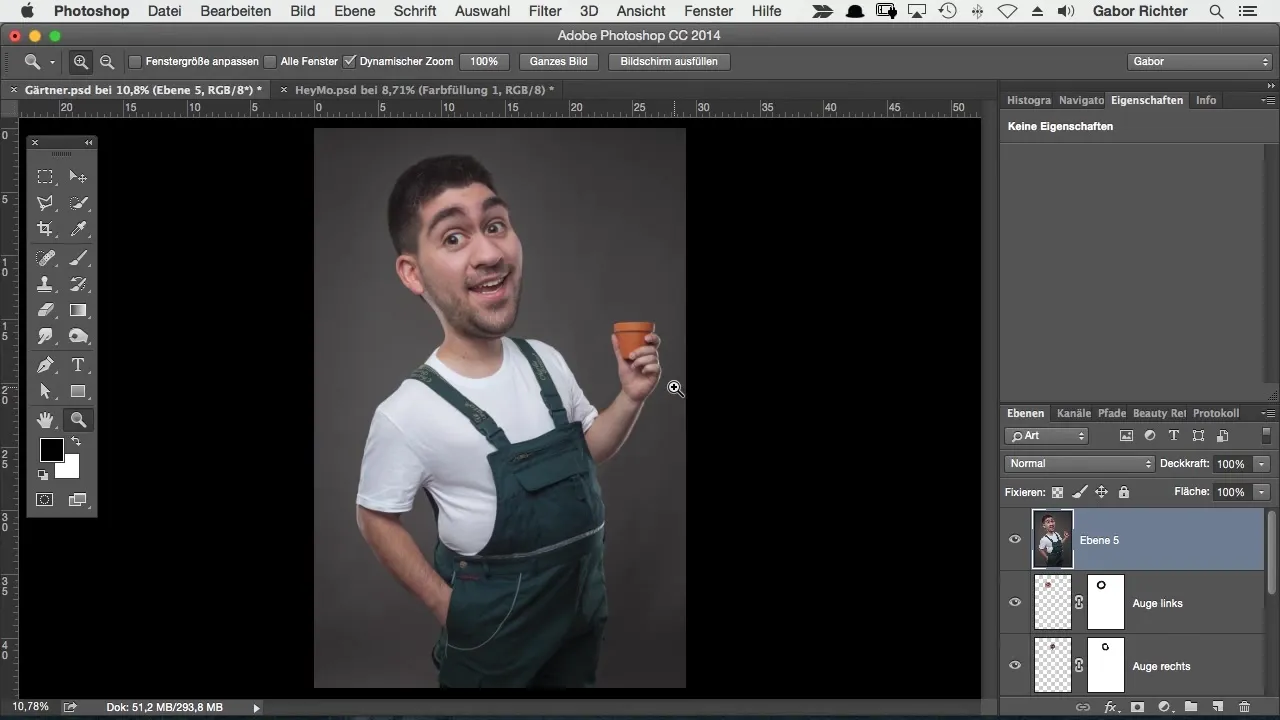Click the Ganzes Bild button
This screenshot has height=720, width=1280.
pos(559,62)
